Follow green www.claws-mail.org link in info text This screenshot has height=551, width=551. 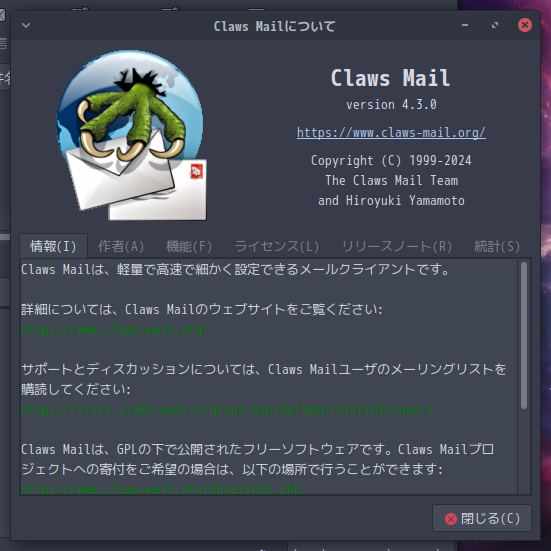click(115, 330)
